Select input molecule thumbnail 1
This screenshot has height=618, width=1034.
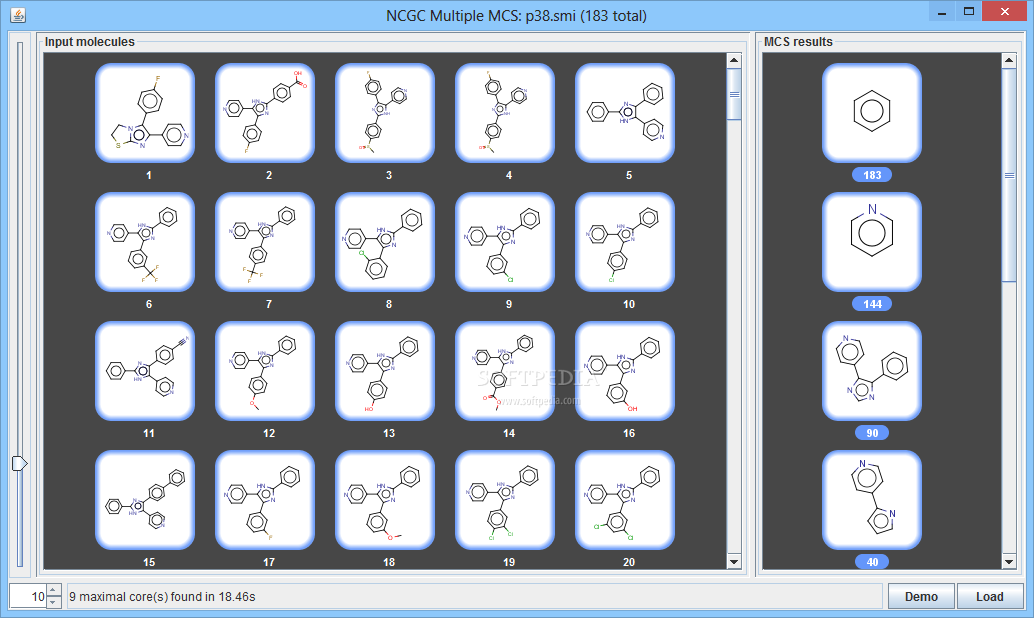[145, 113]
